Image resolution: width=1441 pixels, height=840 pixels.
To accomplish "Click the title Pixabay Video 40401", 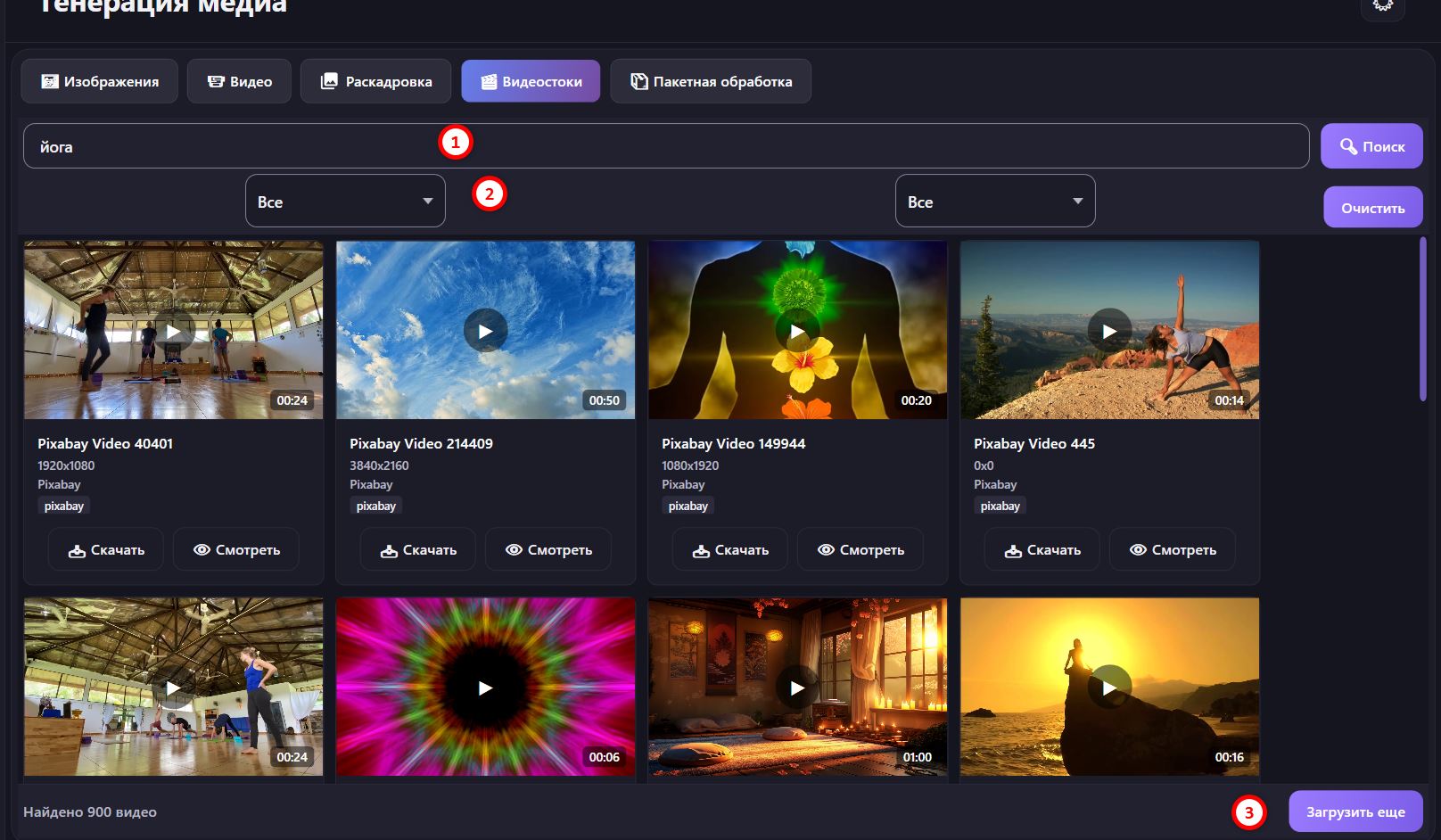I will pyautogui.click(x=105, y=443).
